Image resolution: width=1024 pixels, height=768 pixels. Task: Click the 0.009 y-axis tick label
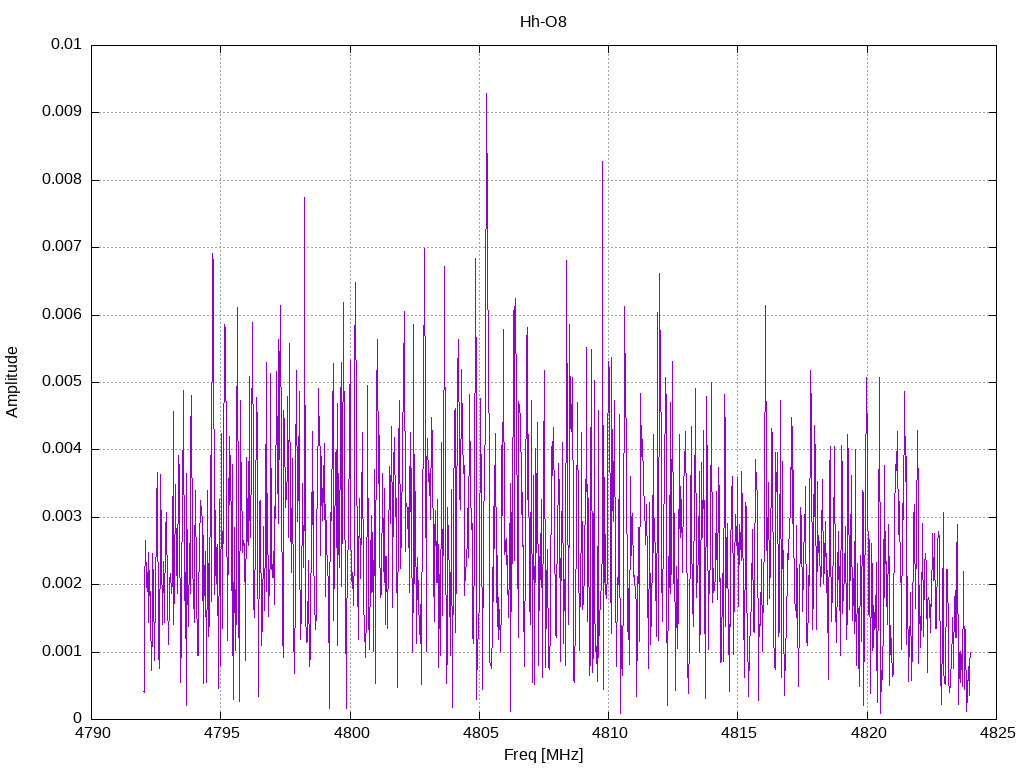click(61, 111)
